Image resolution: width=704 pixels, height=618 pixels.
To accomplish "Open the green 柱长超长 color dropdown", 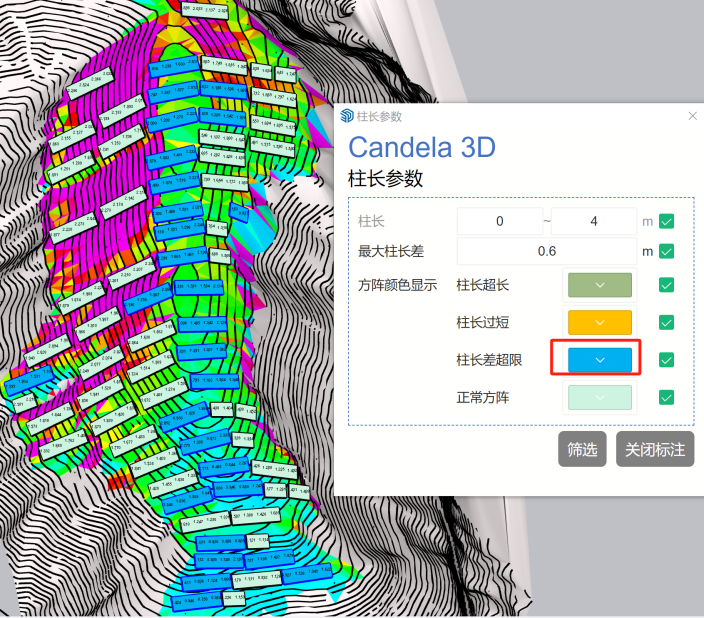I will [600, 285].
